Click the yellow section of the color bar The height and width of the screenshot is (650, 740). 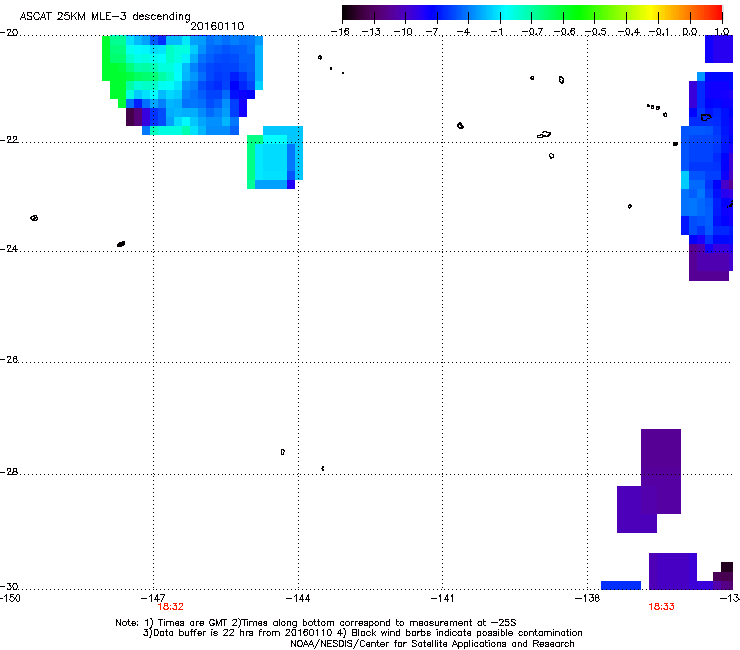coord(649,12)
